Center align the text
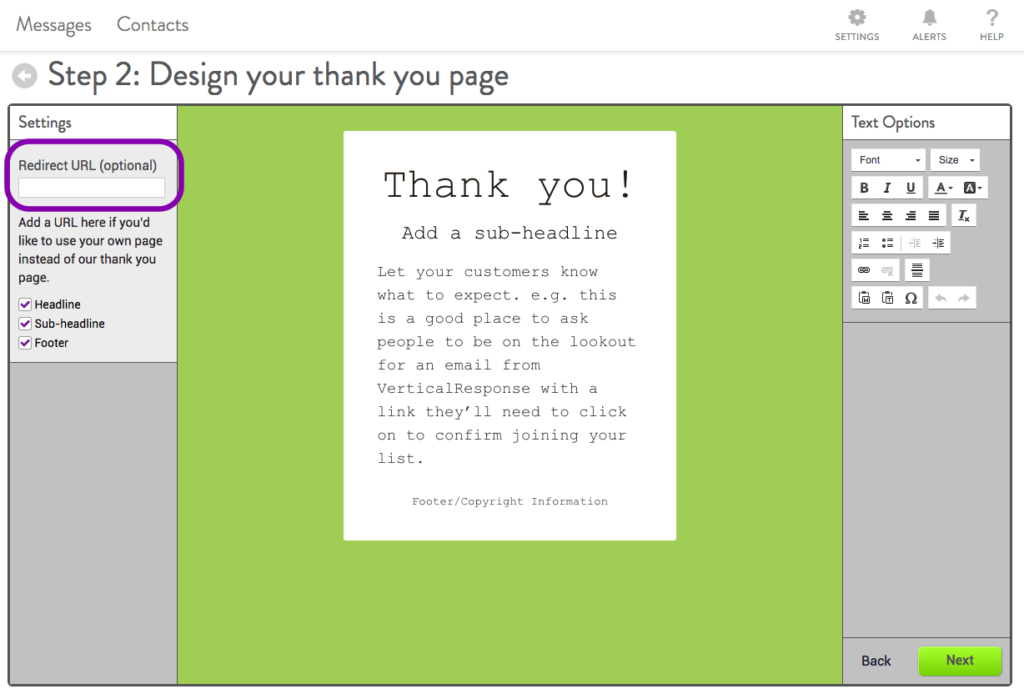This screenshot has width=1024, height=699. (885, 215)
